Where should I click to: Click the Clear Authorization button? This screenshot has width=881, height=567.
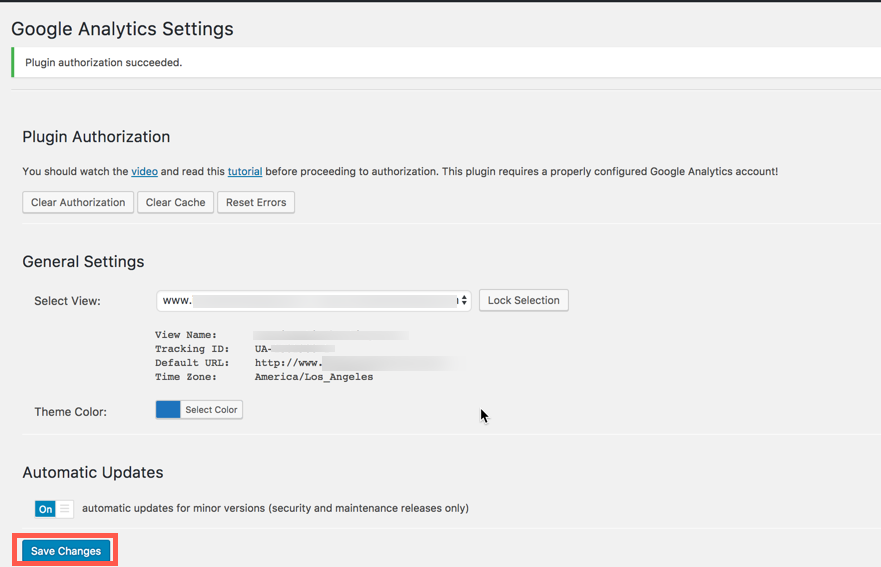tap(78, 202)
